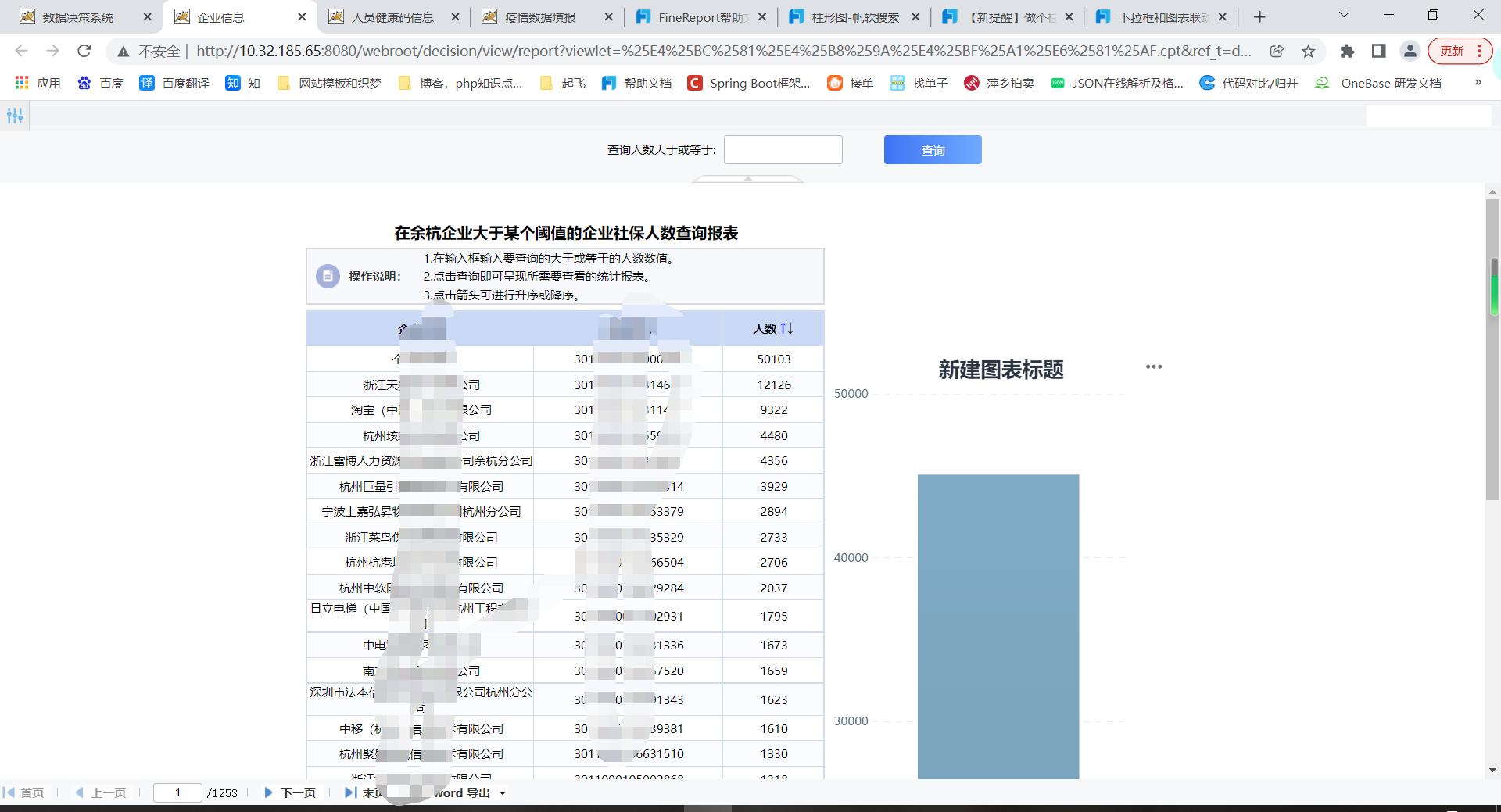This screenshot has width=1501, height=812.
Task: Open the tab search dropdown chevron
Action: coord(1344,16)
